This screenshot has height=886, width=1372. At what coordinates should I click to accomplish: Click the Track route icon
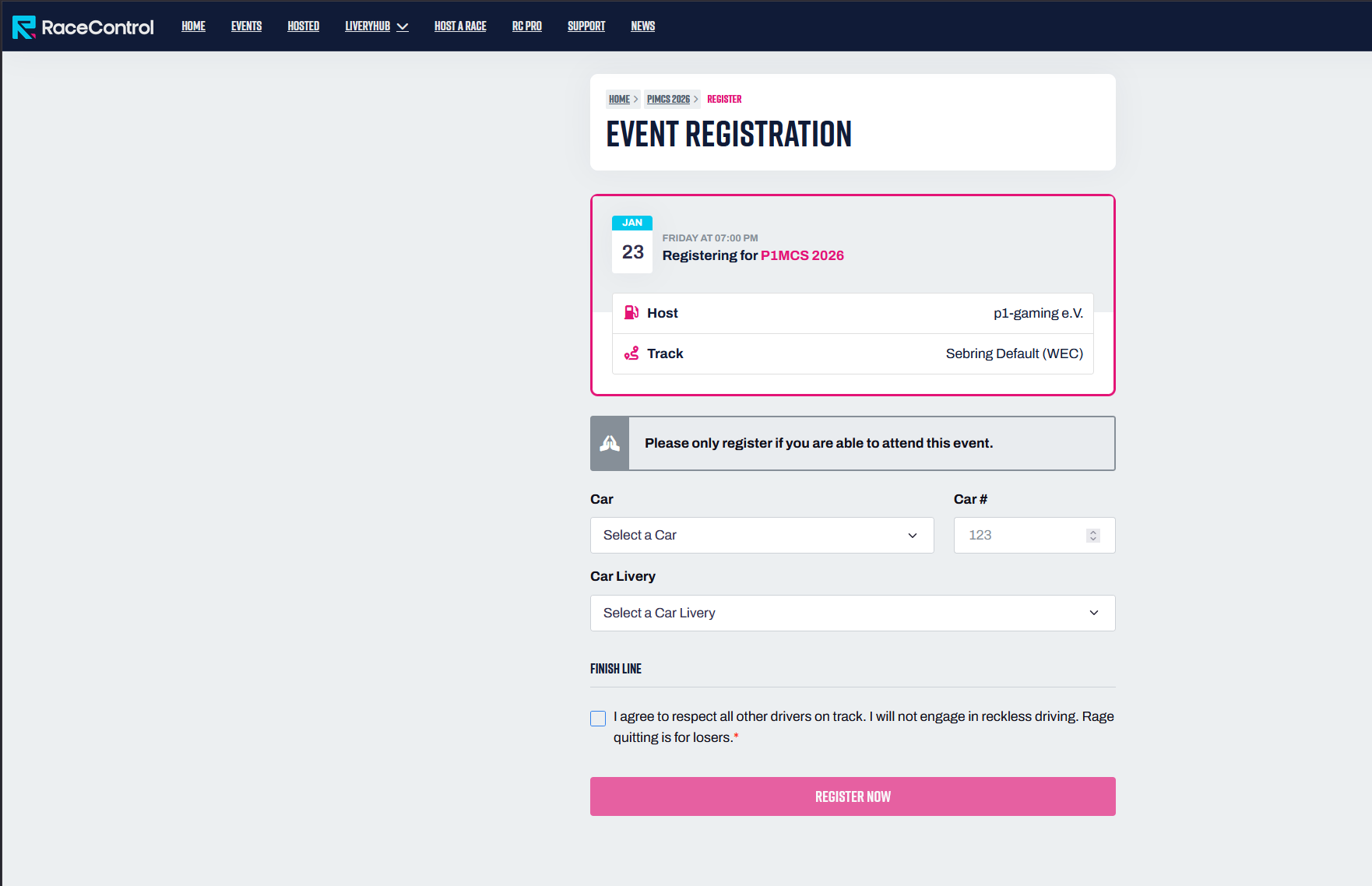coord(631,353)
